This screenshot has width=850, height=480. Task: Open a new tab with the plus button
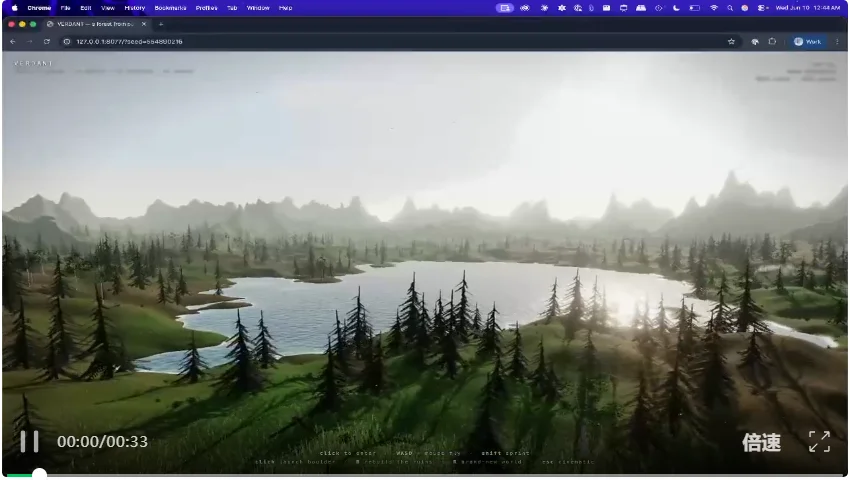(161, 24)
